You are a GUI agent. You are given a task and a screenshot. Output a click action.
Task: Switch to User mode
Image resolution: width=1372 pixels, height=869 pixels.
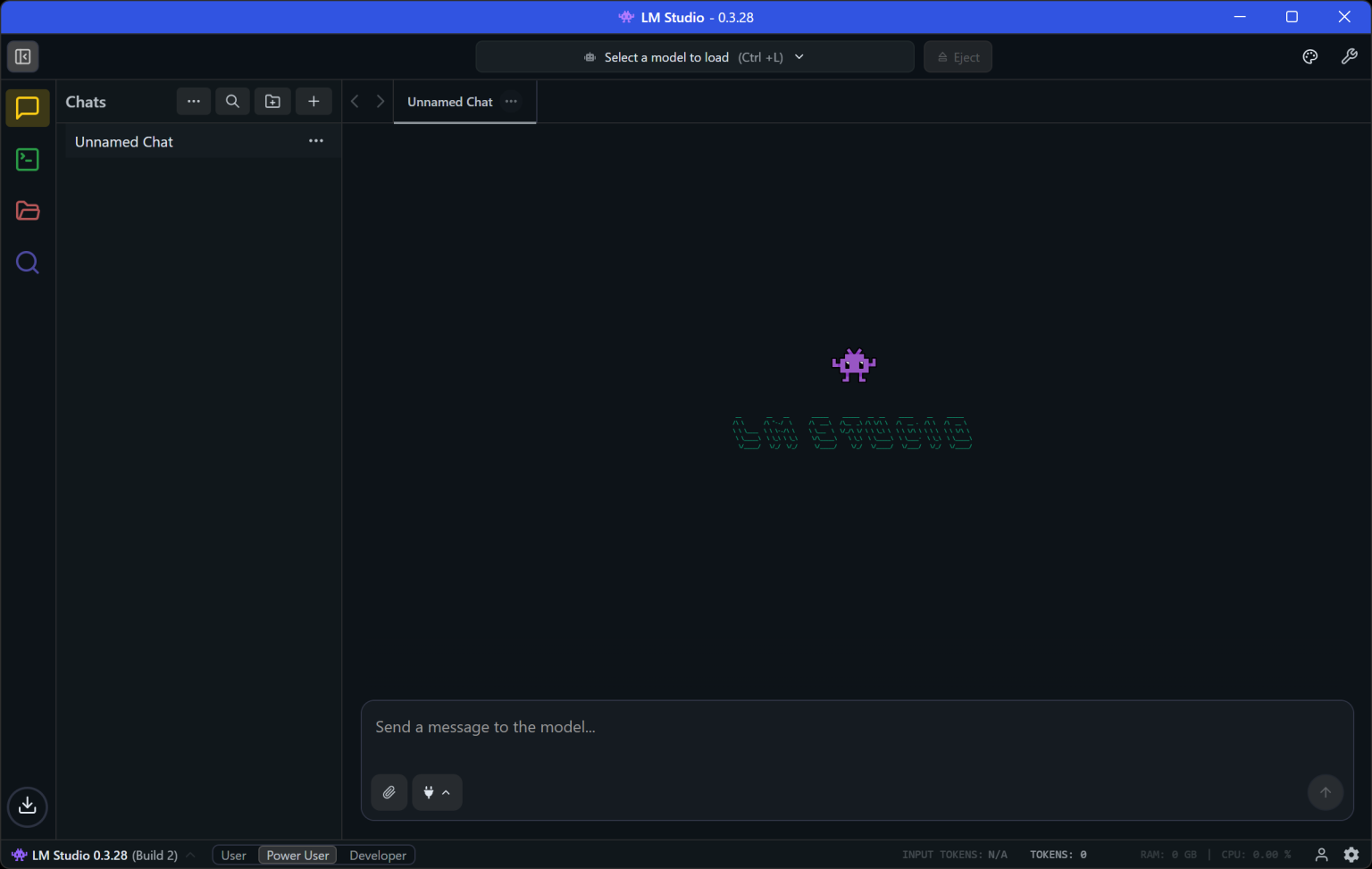[x=233, y=855]
